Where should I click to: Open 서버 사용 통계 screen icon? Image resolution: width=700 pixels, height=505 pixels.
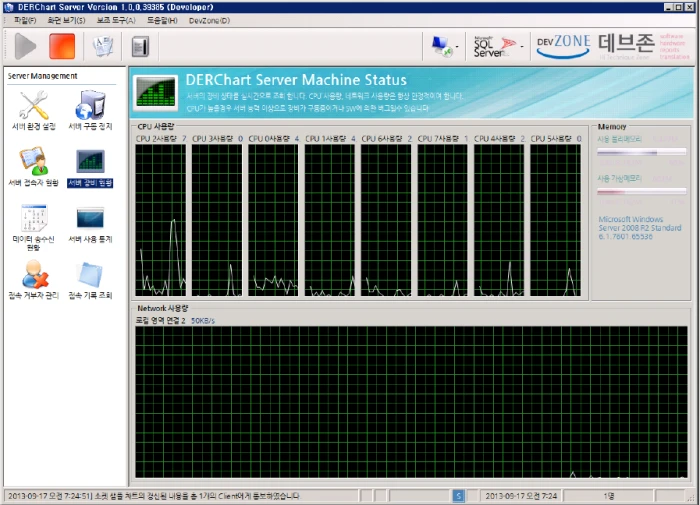point(90,218)
